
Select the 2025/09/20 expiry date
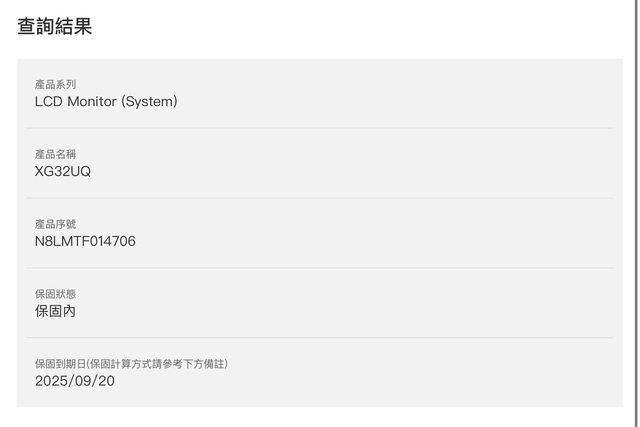(x=75, y=381)
